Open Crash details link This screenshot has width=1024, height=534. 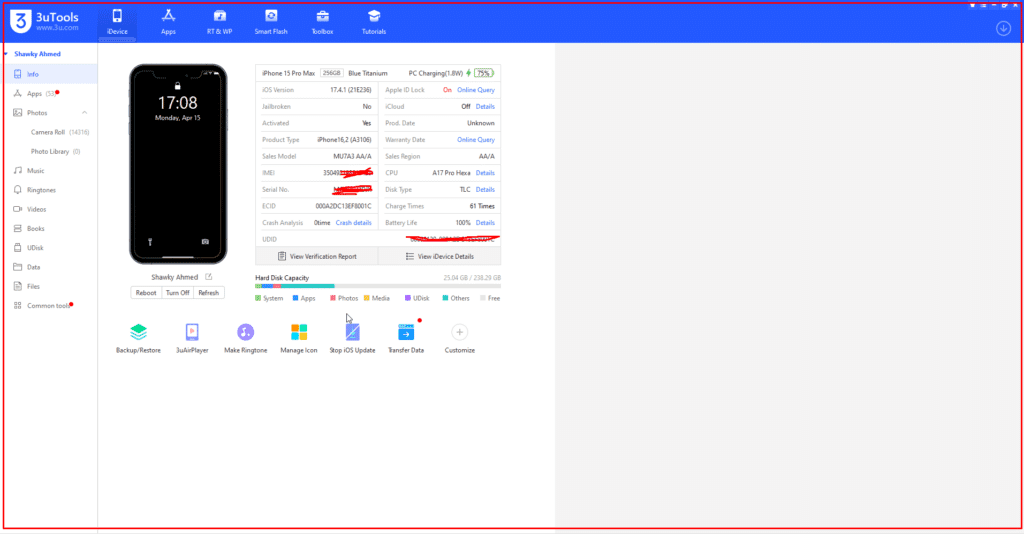click(x=353, y=223)
